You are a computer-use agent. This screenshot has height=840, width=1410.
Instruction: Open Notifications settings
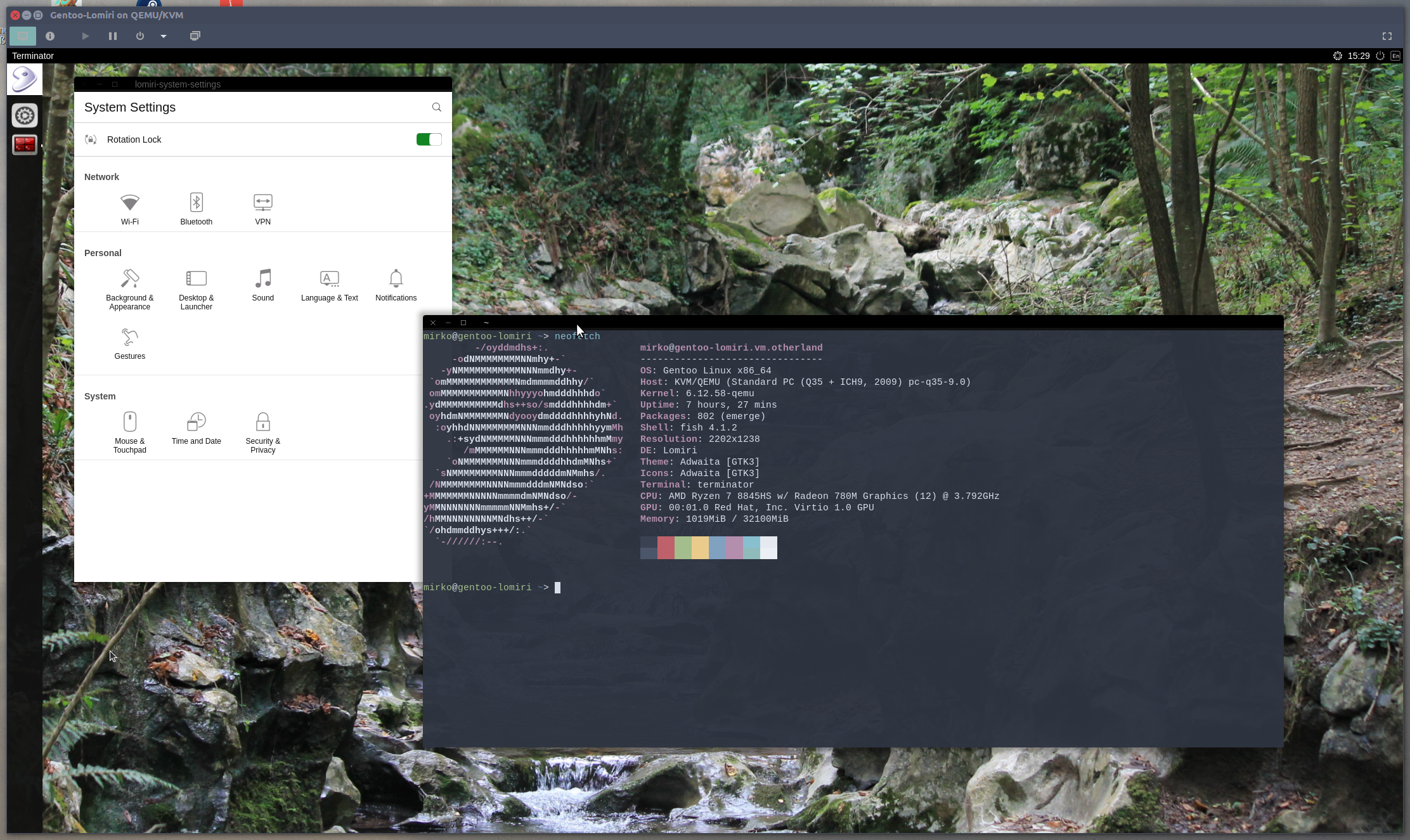coord(396,285)
